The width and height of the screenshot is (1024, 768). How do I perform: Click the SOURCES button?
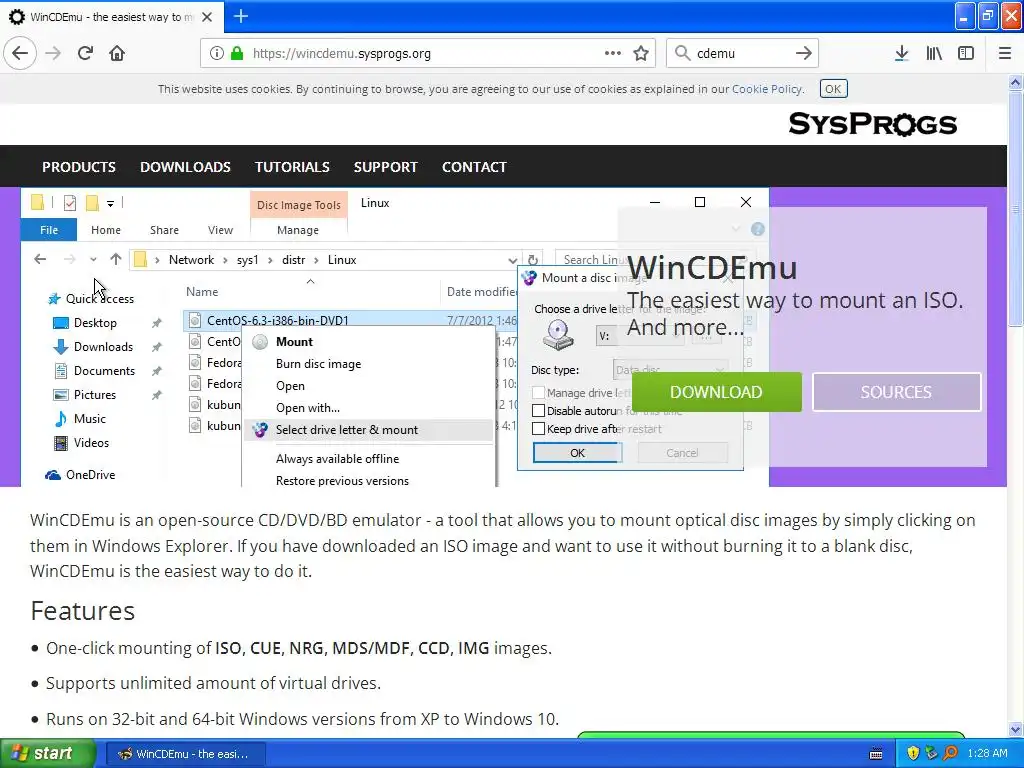[x=896, y=392]
